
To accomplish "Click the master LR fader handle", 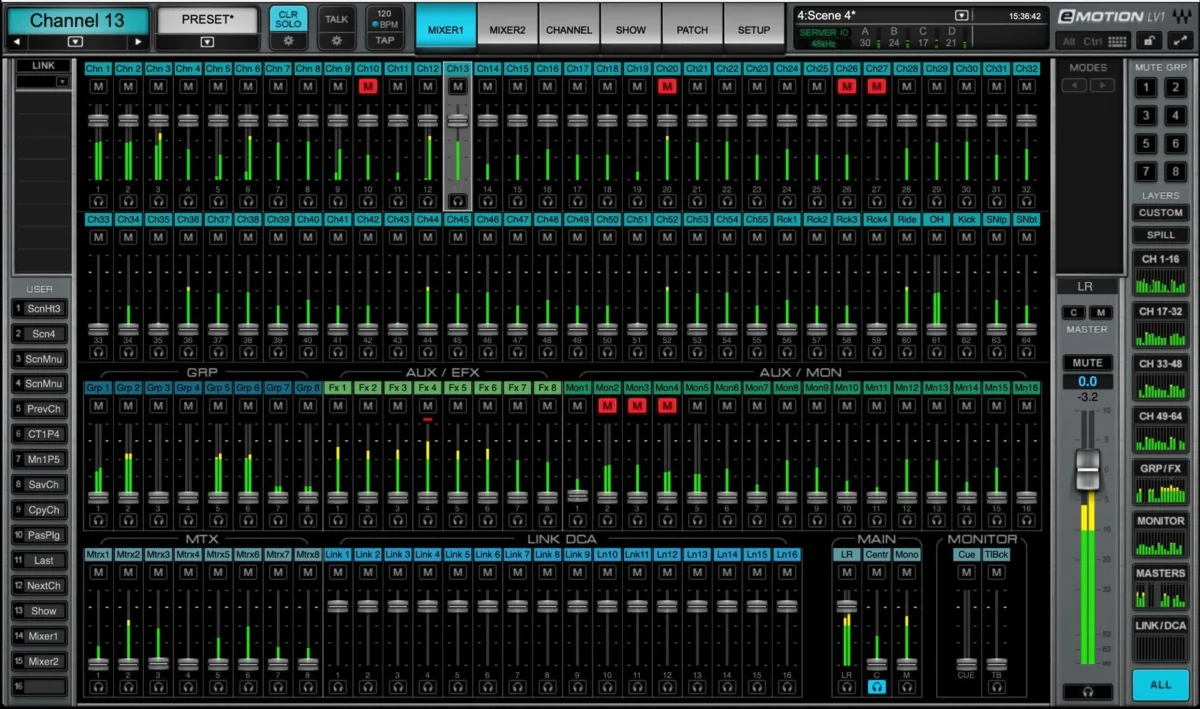I will (1087, 470).
